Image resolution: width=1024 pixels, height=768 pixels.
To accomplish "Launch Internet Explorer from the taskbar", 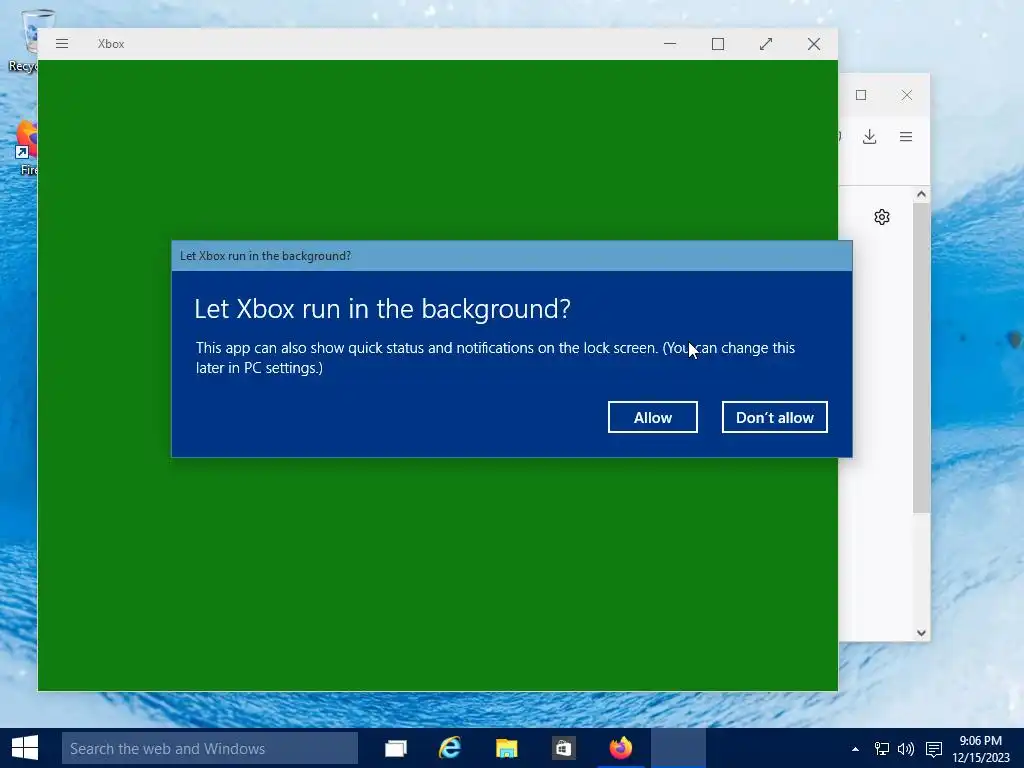I will tap(450, 748).
